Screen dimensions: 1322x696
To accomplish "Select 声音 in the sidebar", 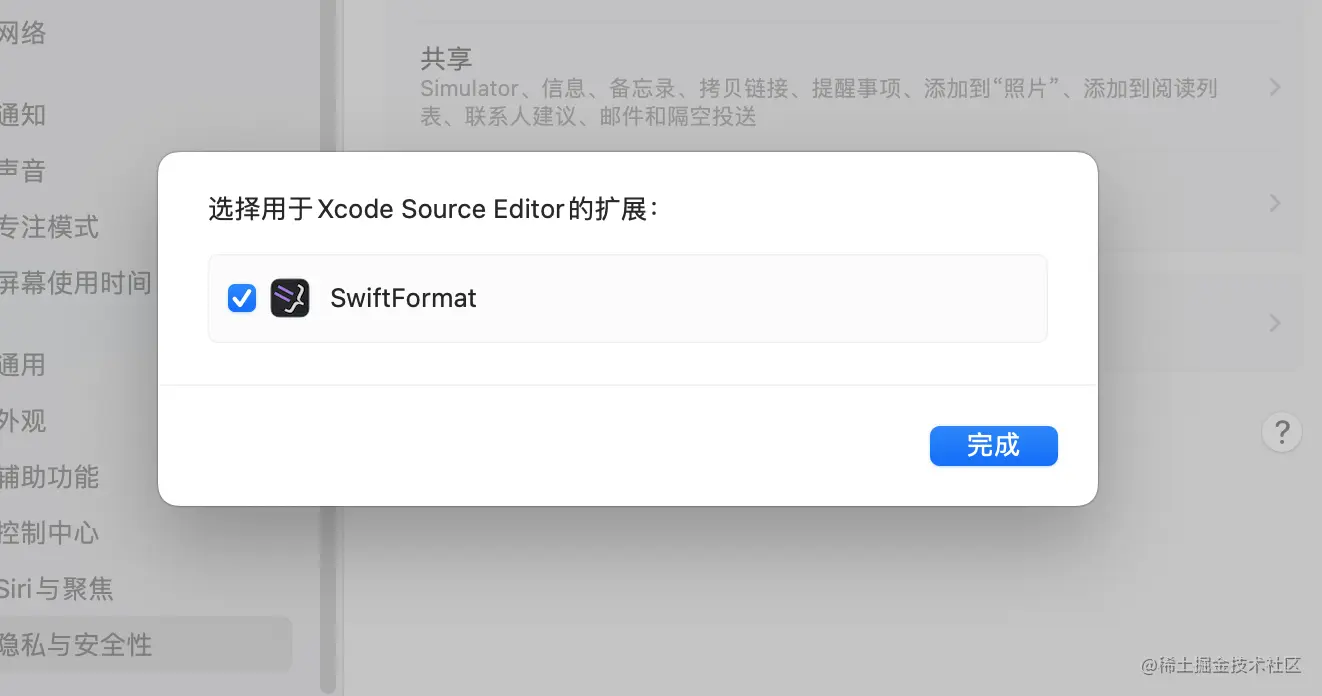I will tap(23, 170).
